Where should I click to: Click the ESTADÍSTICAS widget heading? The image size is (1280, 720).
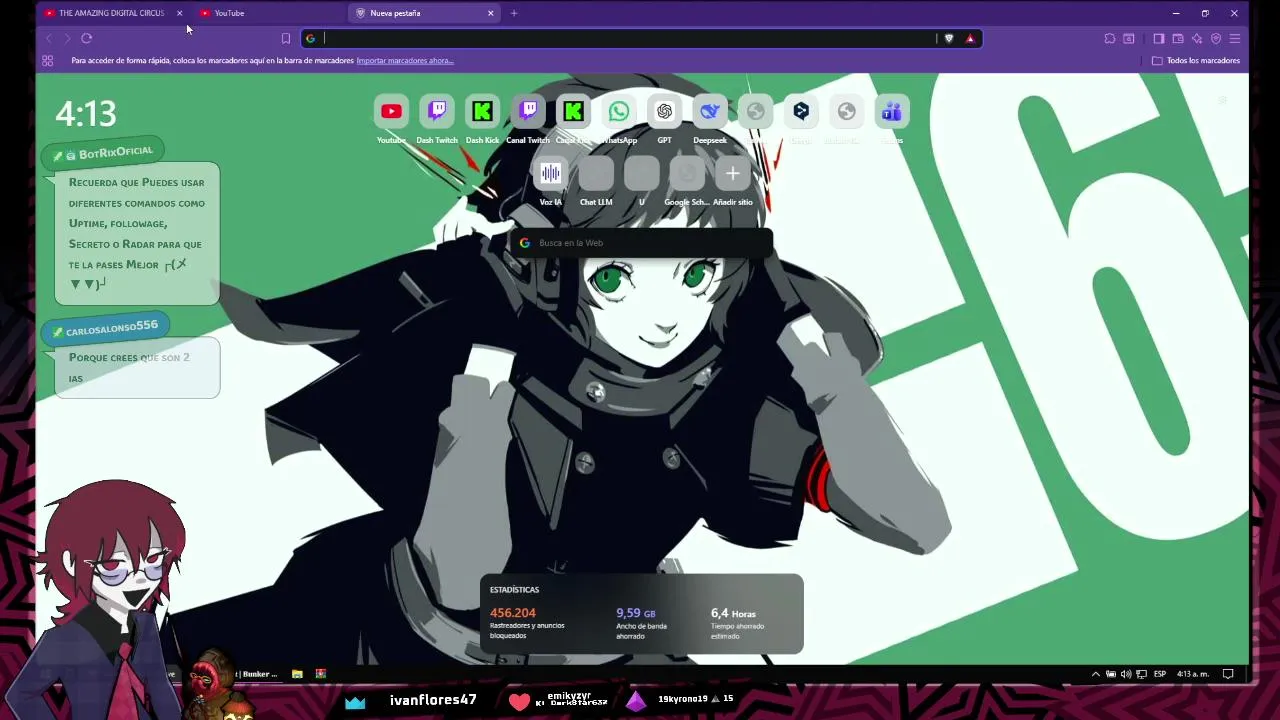[x=514, y=590]
